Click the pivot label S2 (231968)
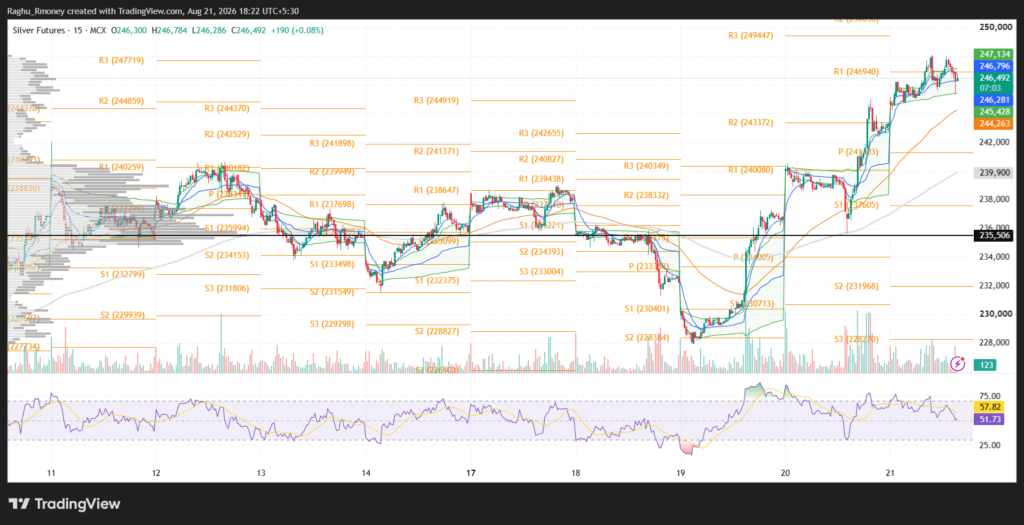The image size is (1024, 525). click(x=856, y=286)
